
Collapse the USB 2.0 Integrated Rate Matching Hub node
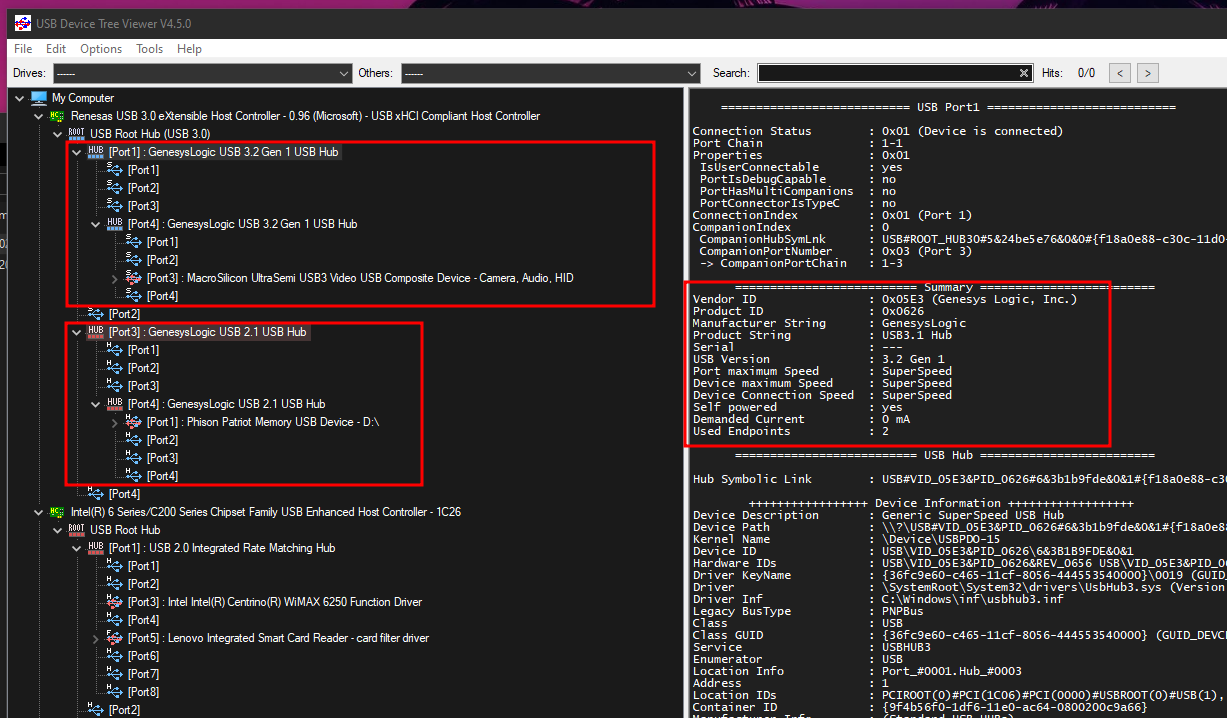tap(77, 548)
